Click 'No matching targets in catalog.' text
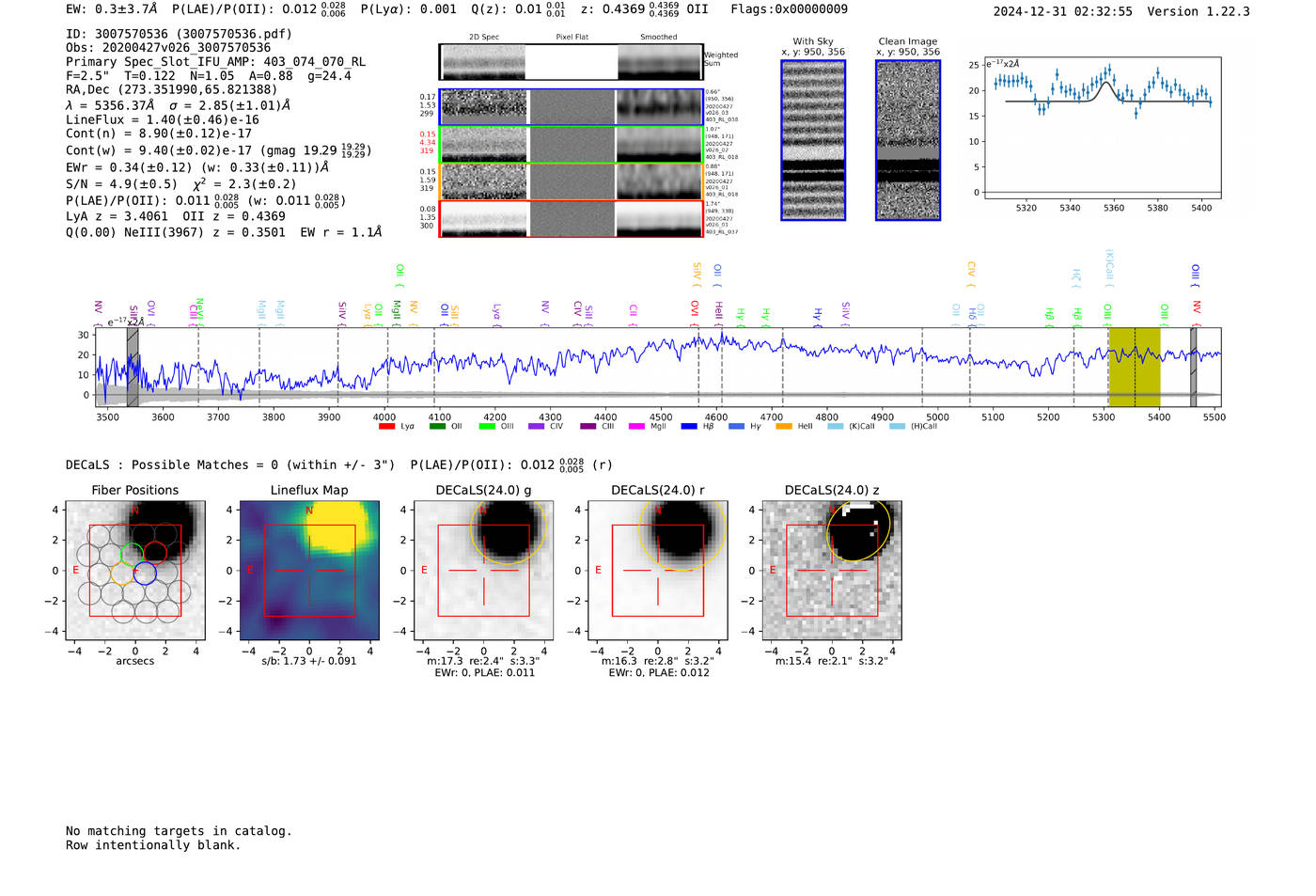The image size is (1316, 896). (x=179, y=831)
